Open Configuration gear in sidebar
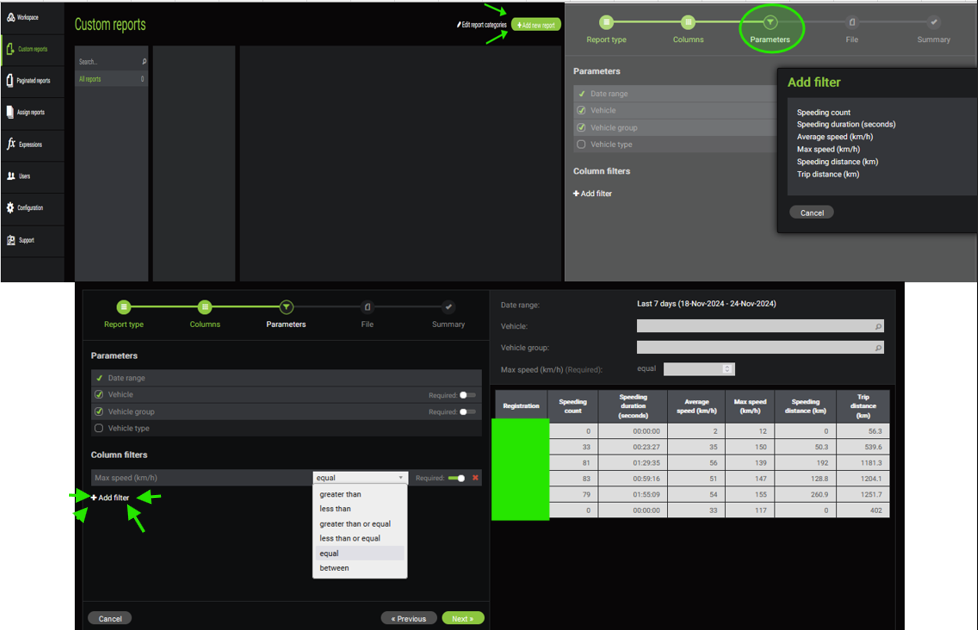This screenshot has height=630, width=978. click(x=28, y=208)
